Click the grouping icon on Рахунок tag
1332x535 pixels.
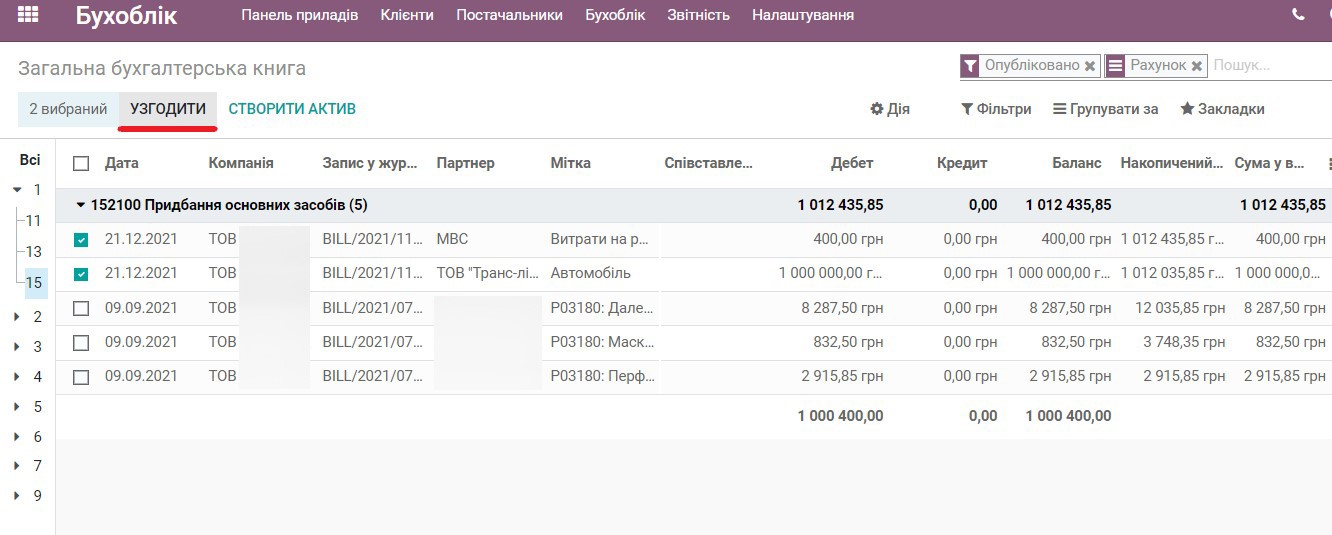1115,66
